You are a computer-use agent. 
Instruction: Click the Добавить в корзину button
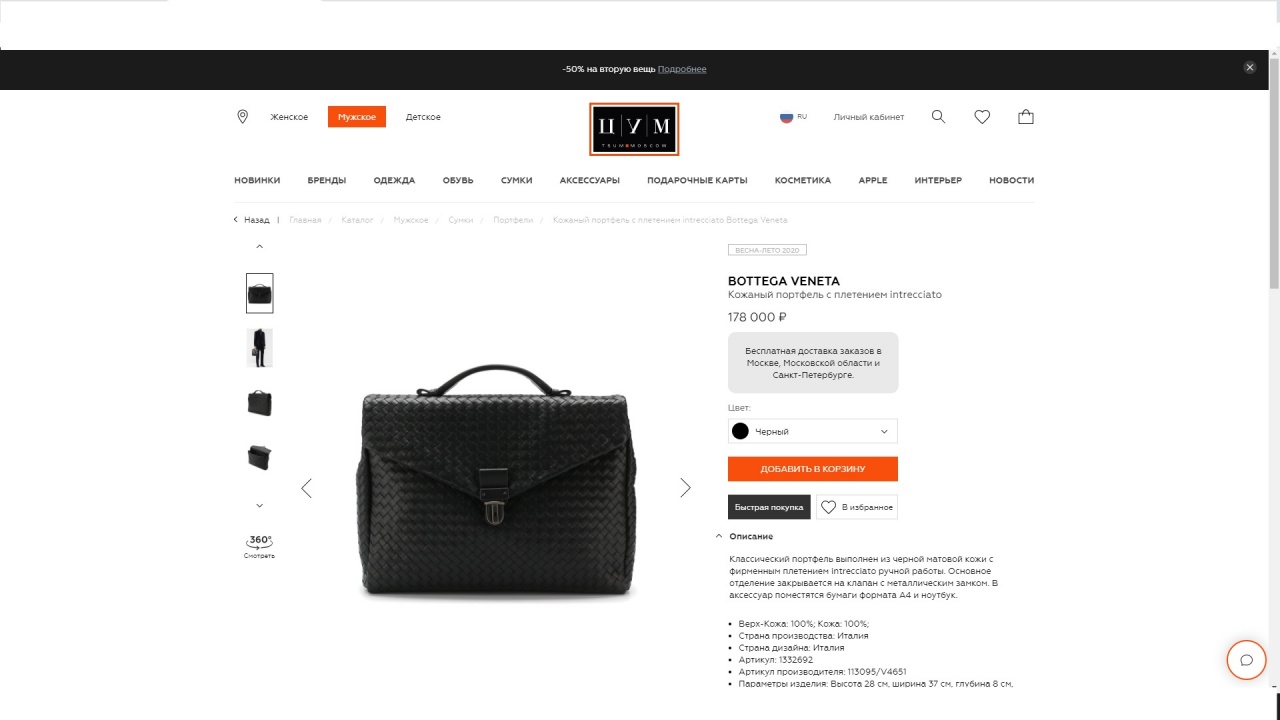point(813,469)
